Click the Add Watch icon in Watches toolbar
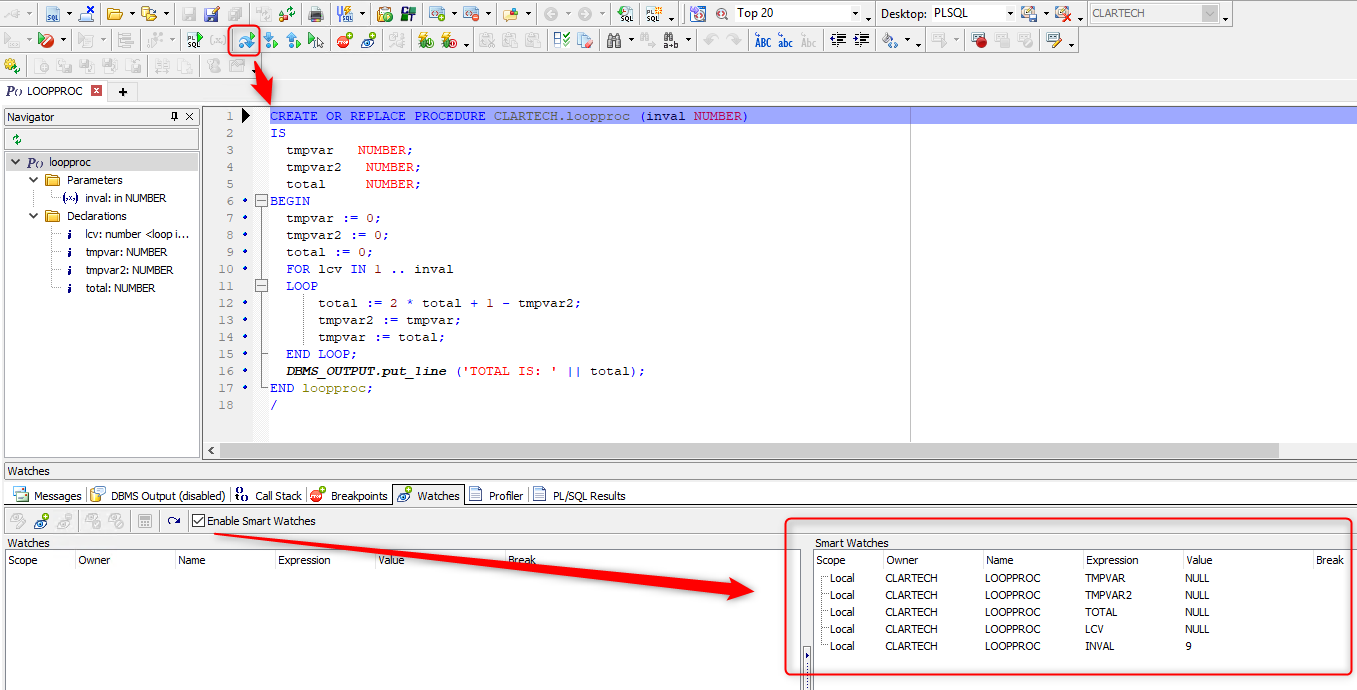Screen dimensions: 1357x690 coord(41,521)
